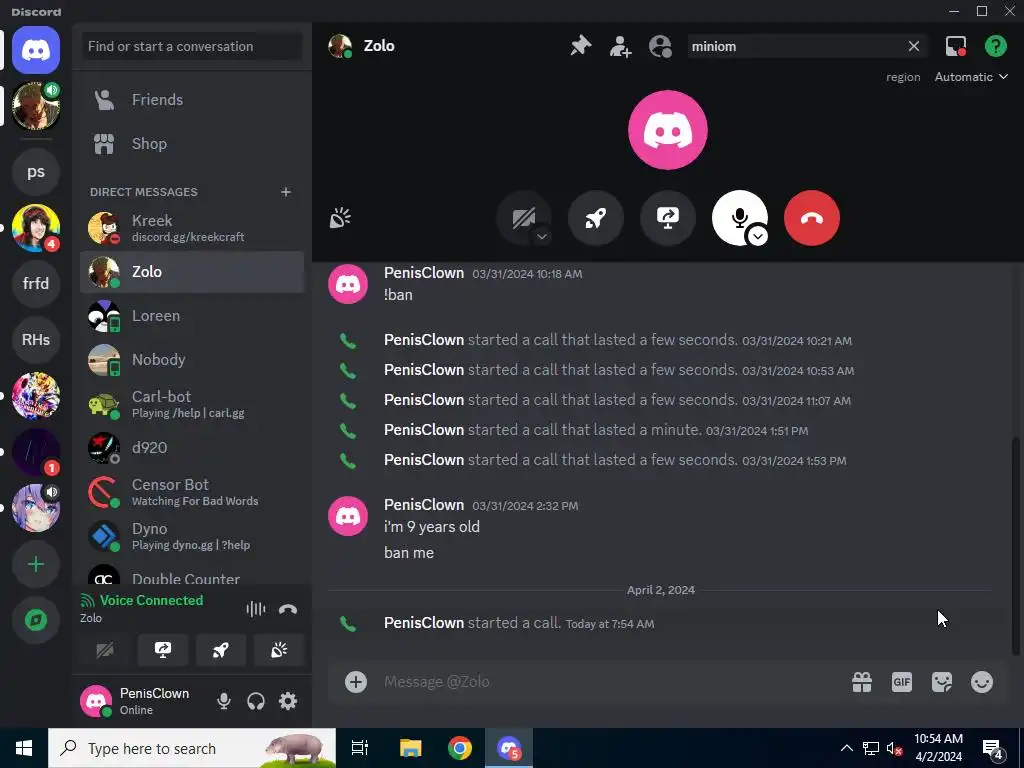Create DM with plus next to Direct Messages
This screenshot has width=1024, height=768.
click(285, 192)
